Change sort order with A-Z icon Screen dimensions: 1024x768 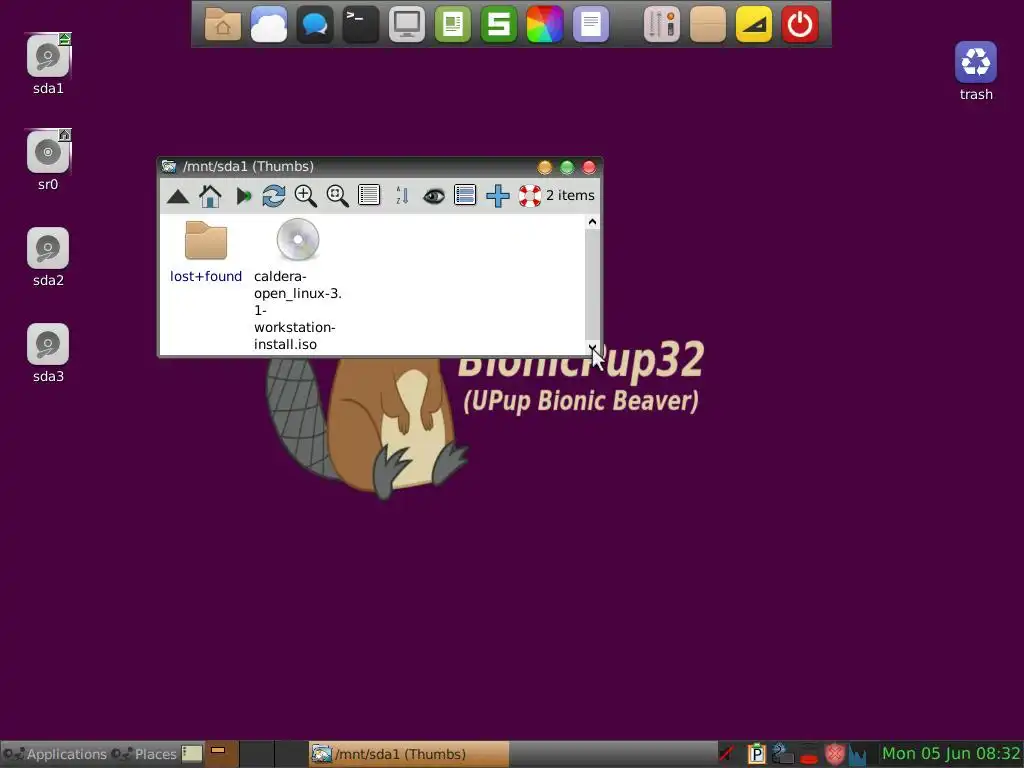402,196
